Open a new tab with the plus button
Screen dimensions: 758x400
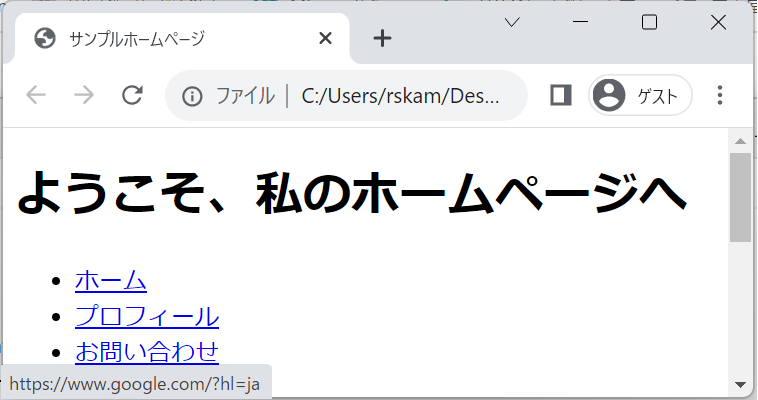pyautogui.click(x=382, y=38)
